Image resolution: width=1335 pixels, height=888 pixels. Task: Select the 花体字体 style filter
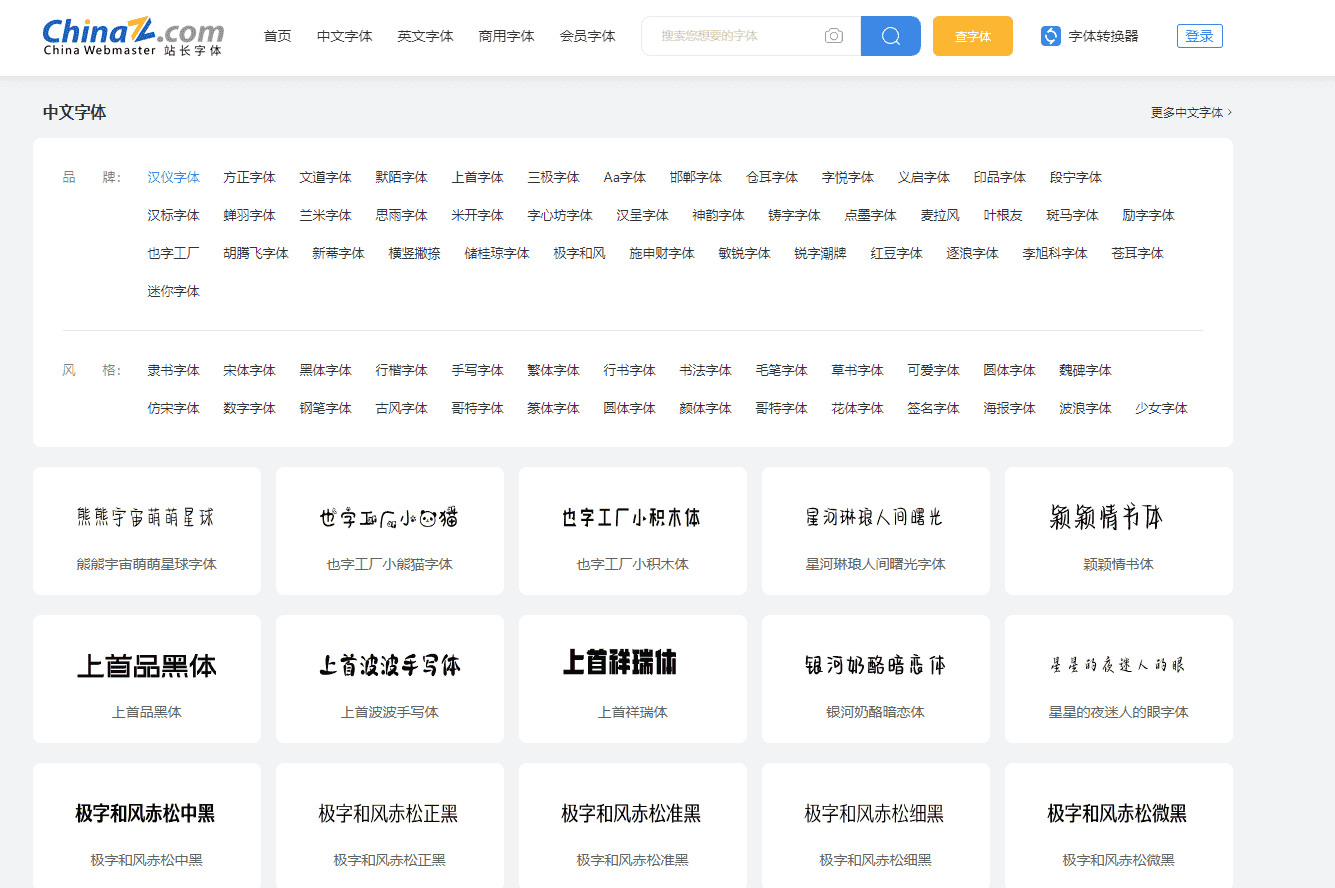pyautogui.click(x=858, y=408)
